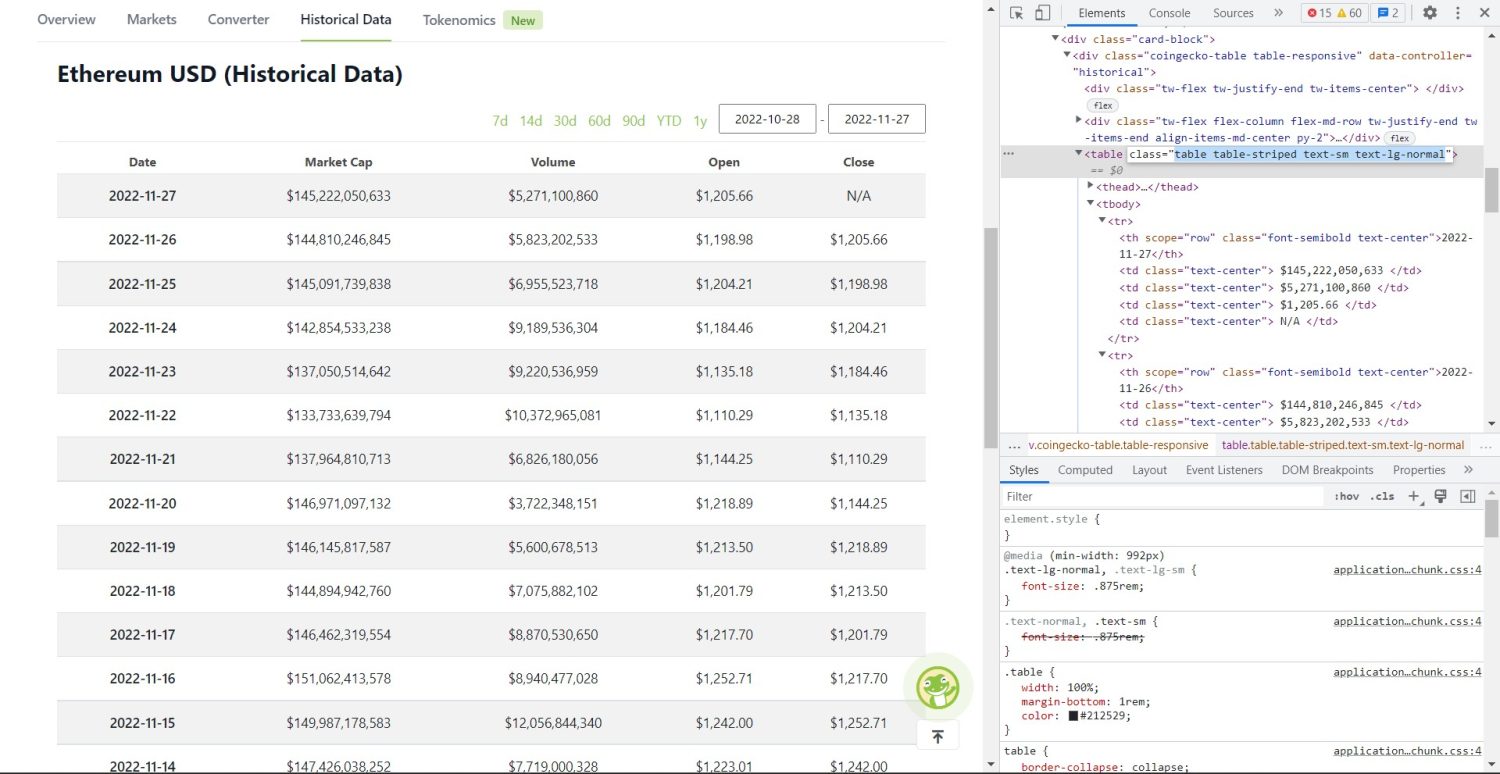Image resolution: width=1500 pixels, height=774 pixels.
Task: Click the table.table-striped breadcrumb item
Action: 1343,445
